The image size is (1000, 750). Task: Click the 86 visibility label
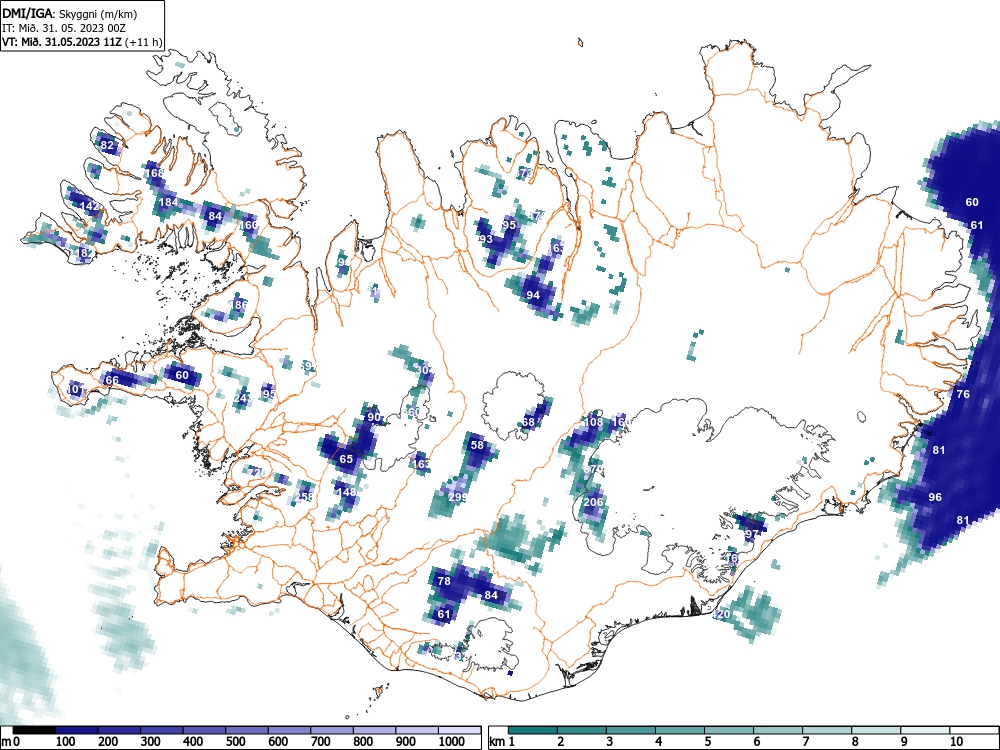tap(240, 305)
